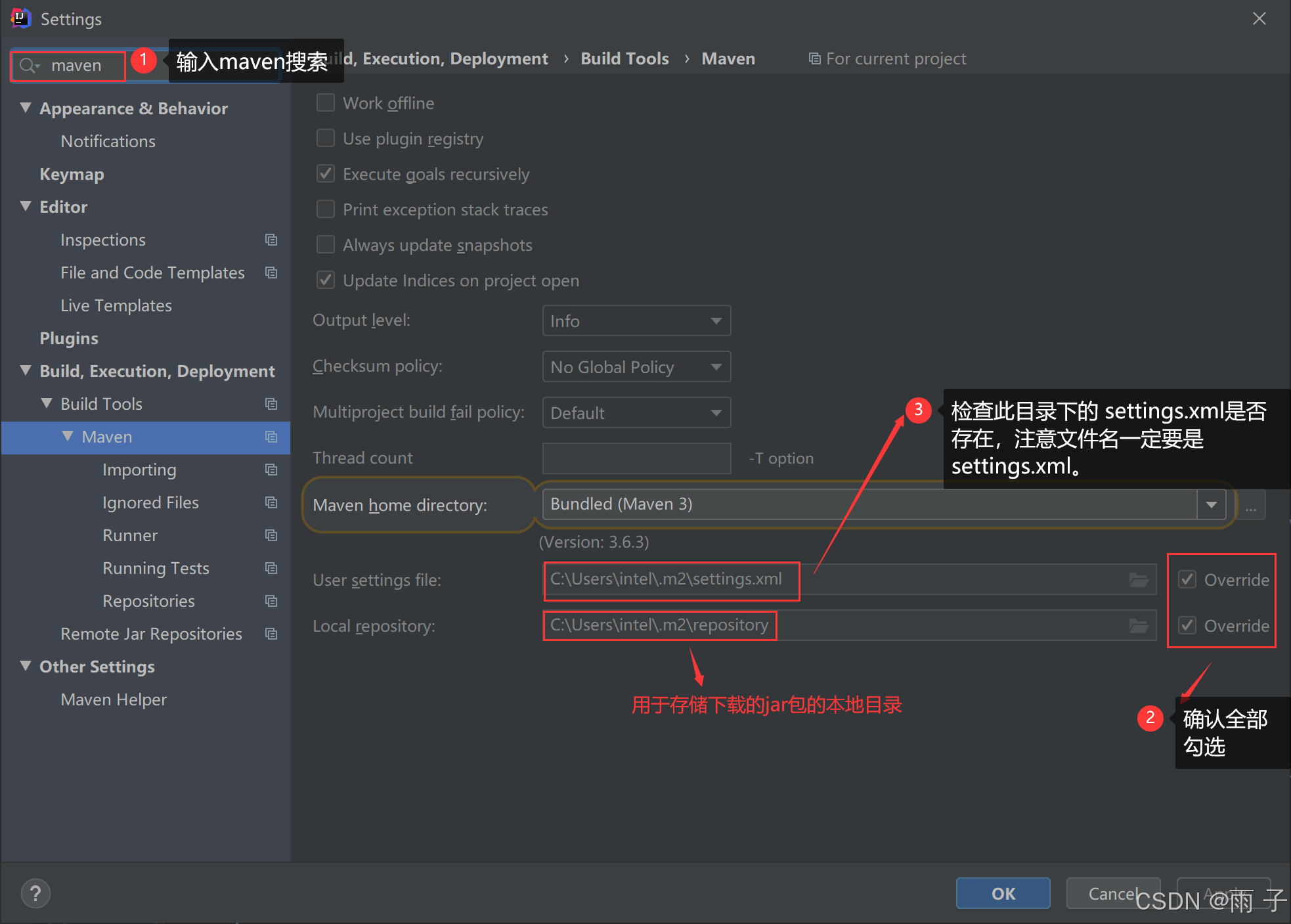Uncheck Update Indices on project open
The height and width of the screenshot is (924, 1291).
(326, 280)
